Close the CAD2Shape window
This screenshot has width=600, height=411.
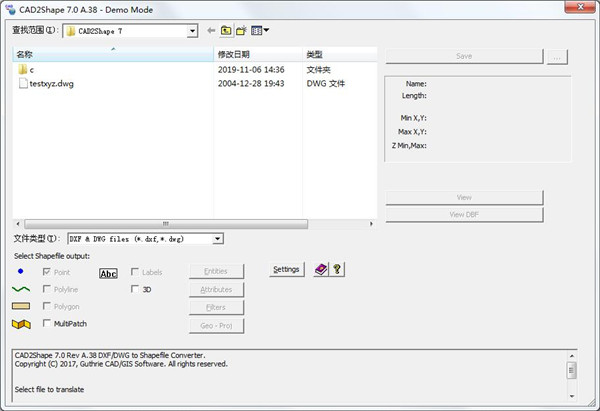click(580, 7)
